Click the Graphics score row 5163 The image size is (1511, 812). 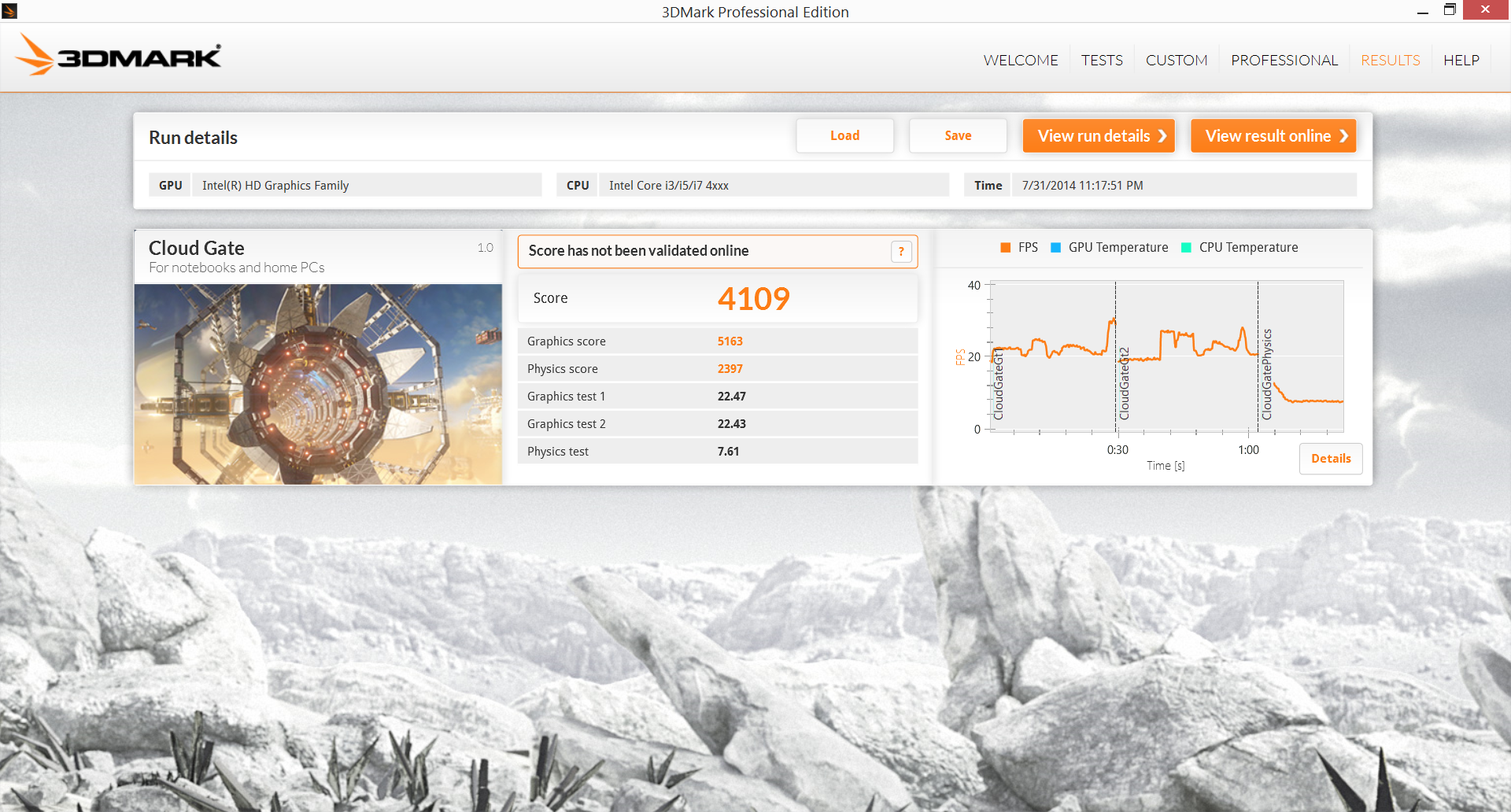[718, 341]
